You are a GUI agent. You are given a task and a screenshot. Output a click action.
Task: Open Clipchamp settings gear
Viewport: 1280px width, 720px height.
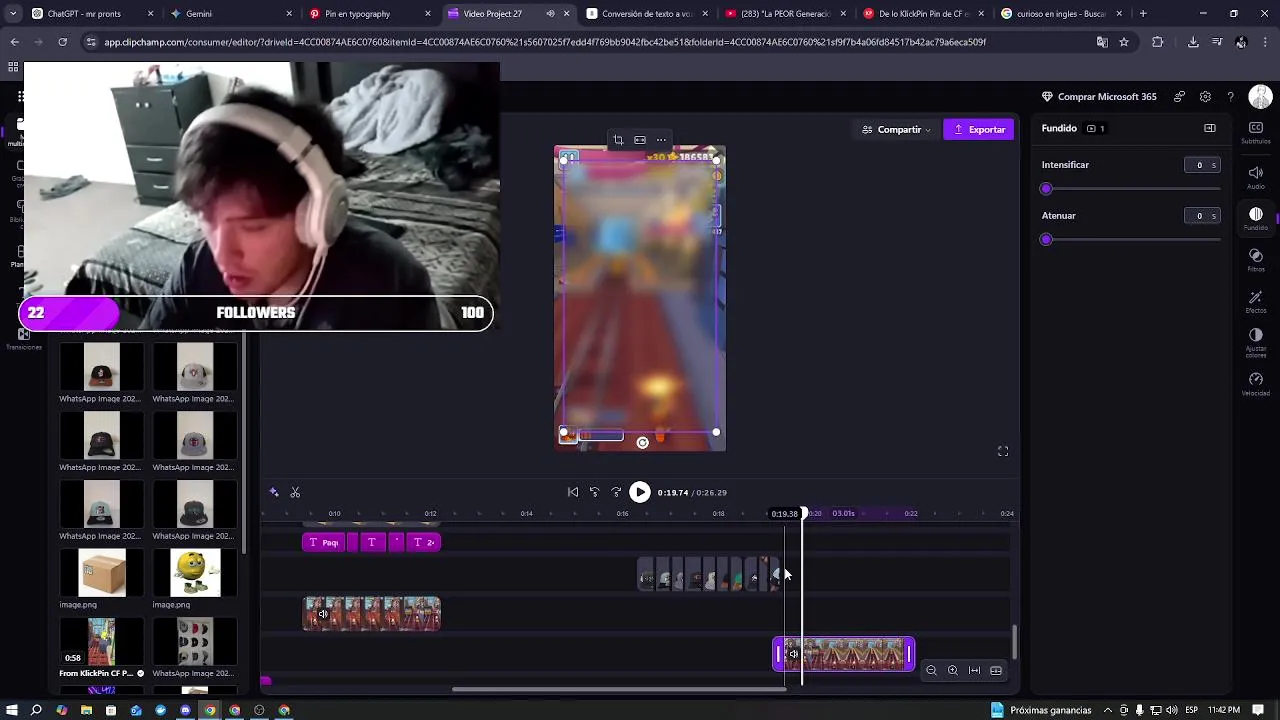tap(1205, 97)
